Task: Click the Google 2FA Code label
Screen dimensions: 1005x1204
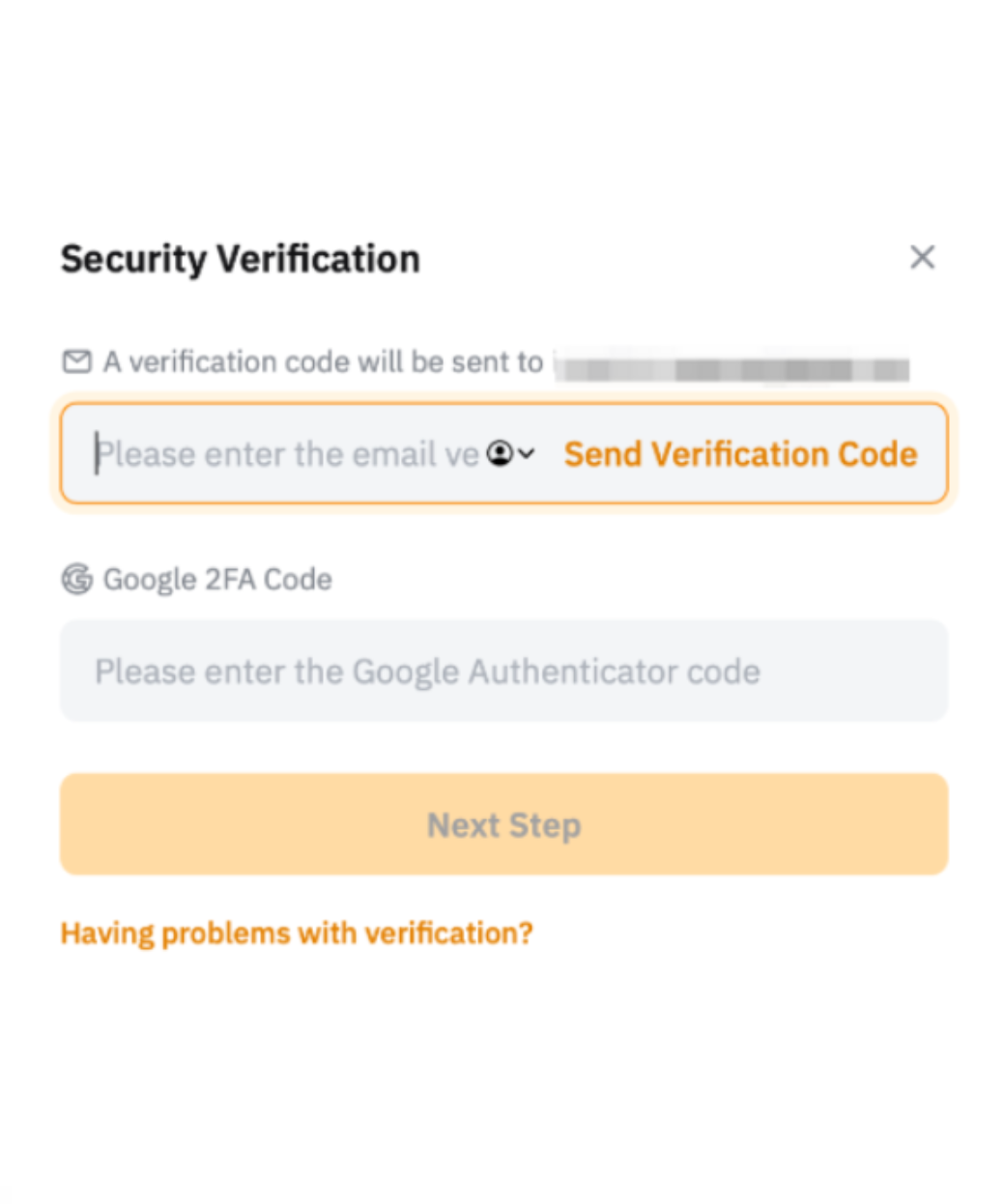Action: point(217,579)
